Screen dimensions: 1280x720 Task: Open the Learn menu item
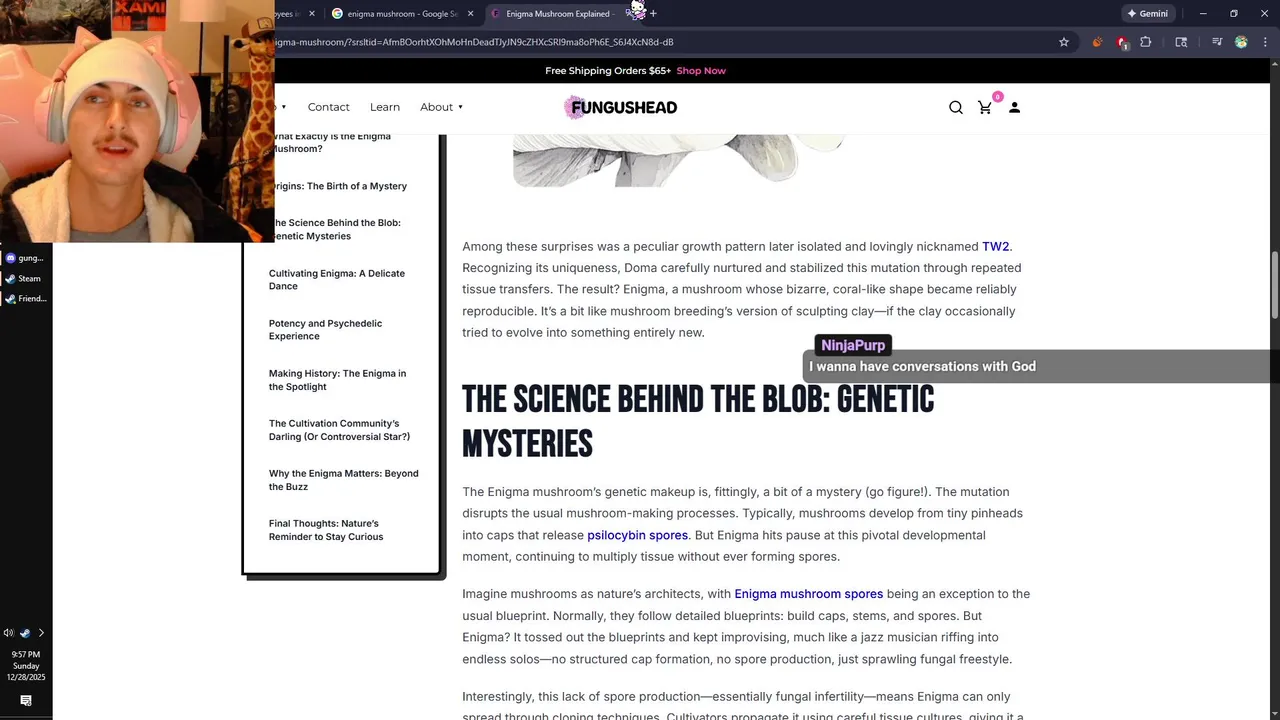point(385,107)
